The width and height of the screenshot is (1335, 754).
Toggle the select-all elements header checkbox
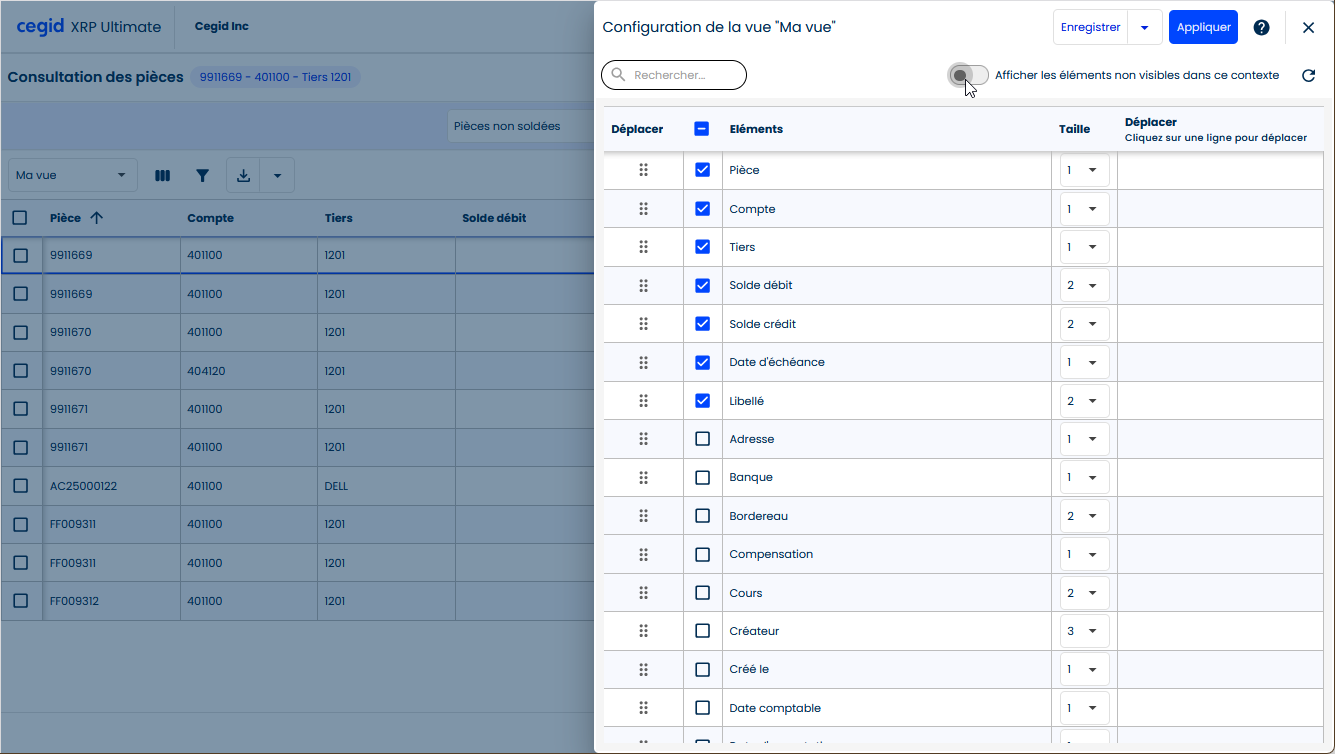pos(702,129)
